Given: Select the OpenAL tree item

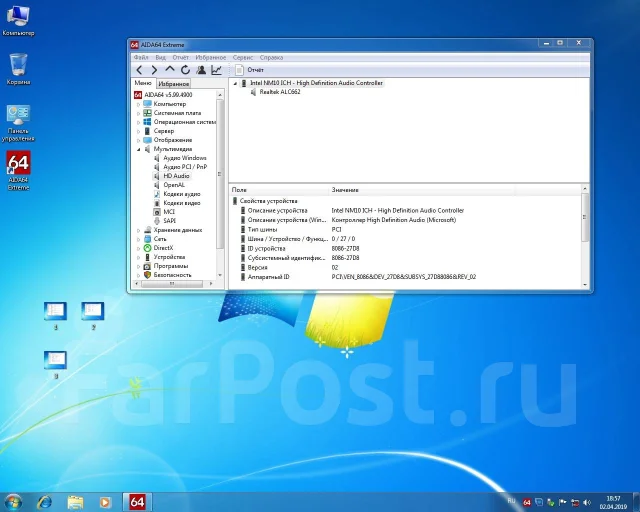Looking at the screenshot, I should 169,185.
